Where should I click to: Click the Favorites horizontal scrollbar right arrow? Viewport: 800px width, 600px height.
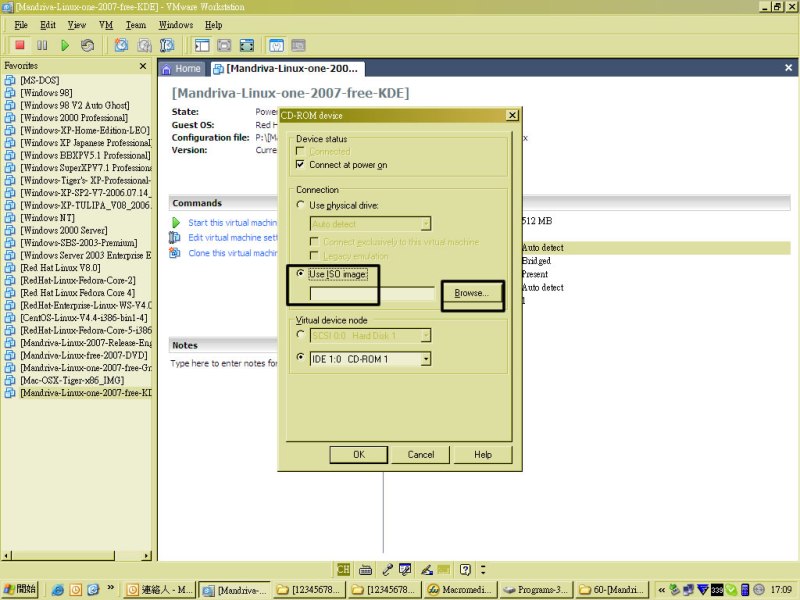147,556
